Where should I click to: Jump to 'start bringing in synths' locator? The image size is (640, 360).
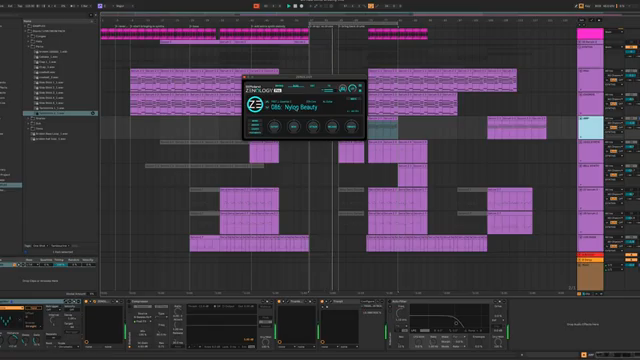(147, 26)
